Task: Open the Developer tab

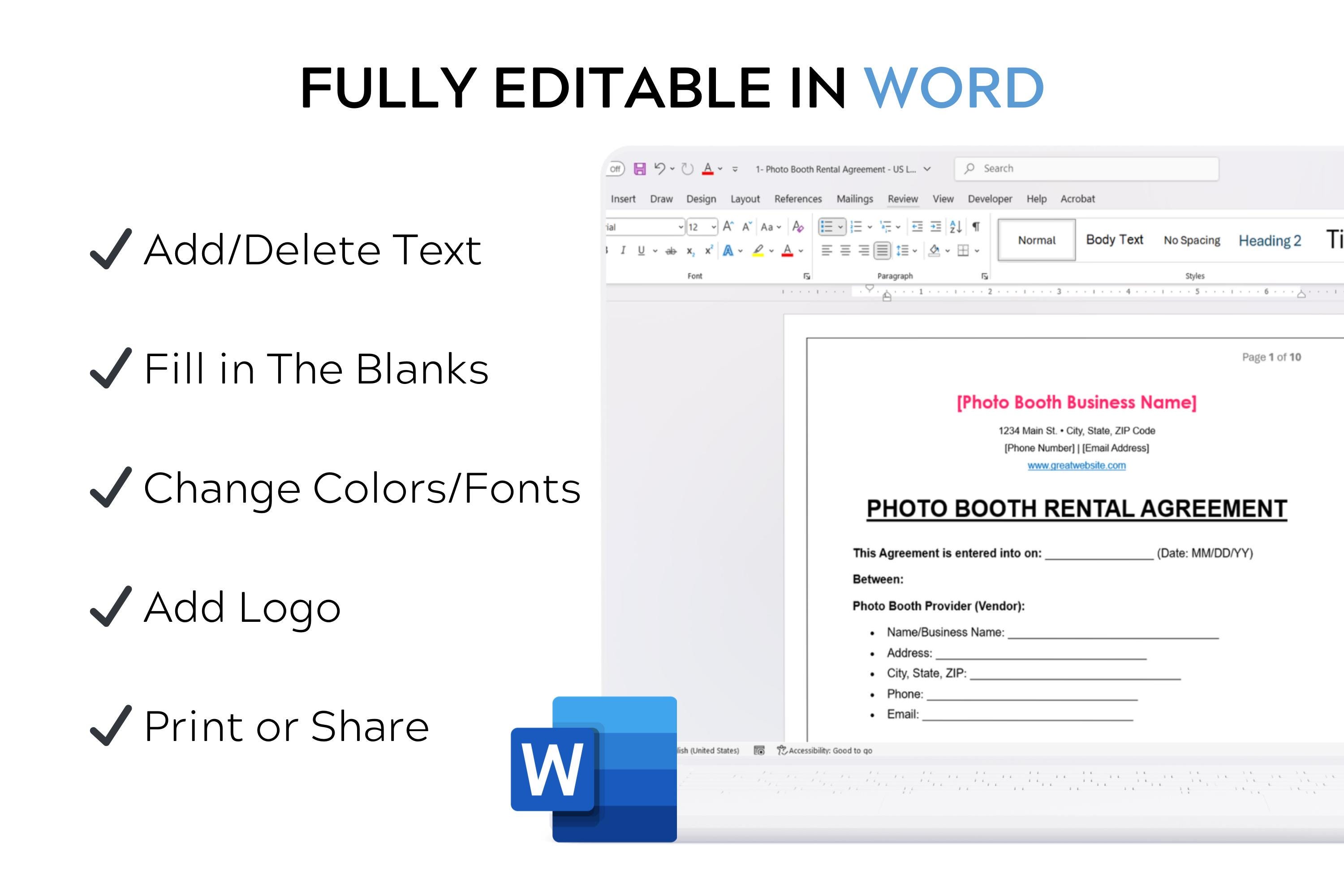Action: coord(990,199)
